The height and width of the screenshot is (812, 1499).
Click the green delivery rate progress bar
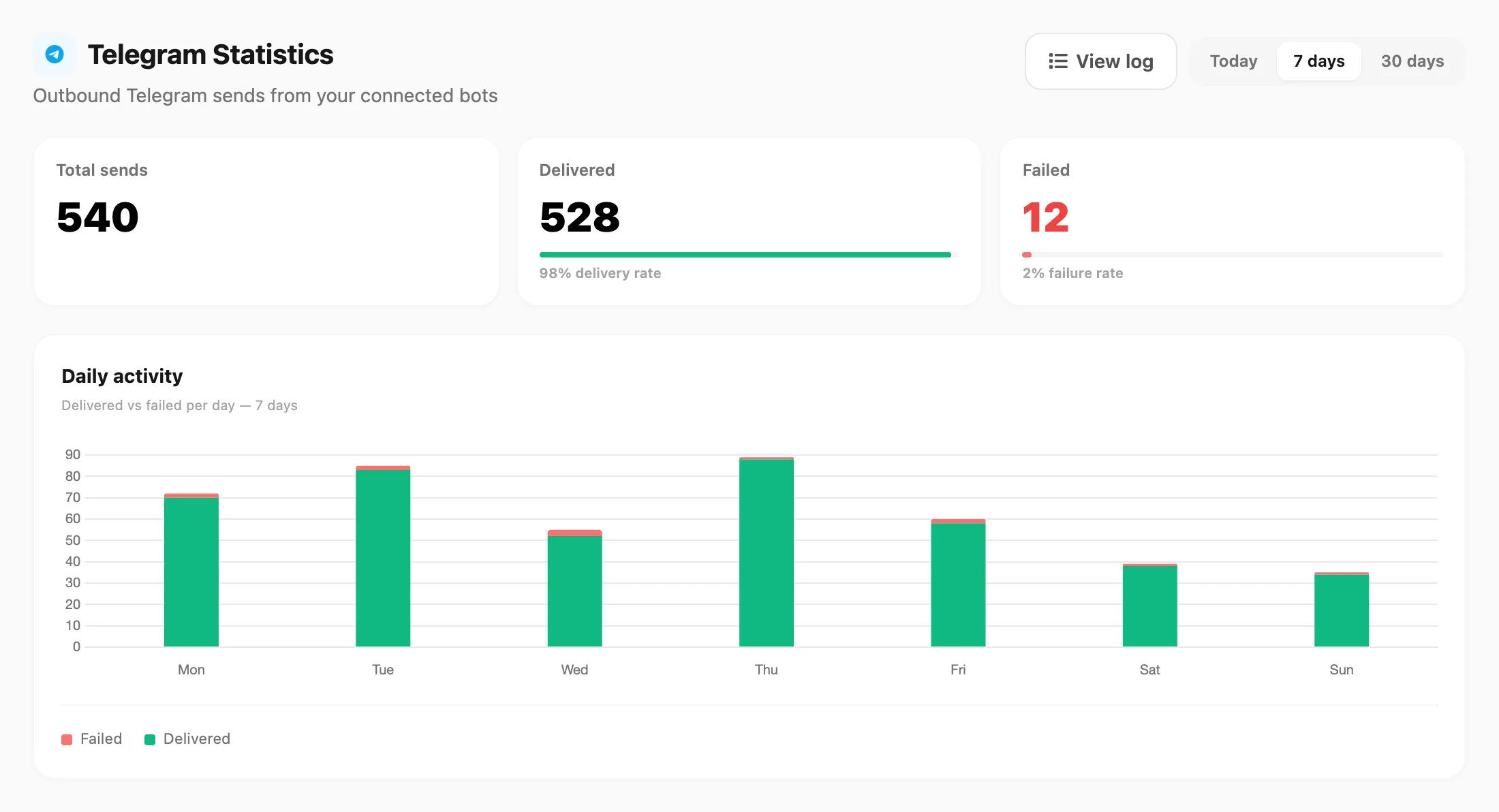(x=745, y=255)
